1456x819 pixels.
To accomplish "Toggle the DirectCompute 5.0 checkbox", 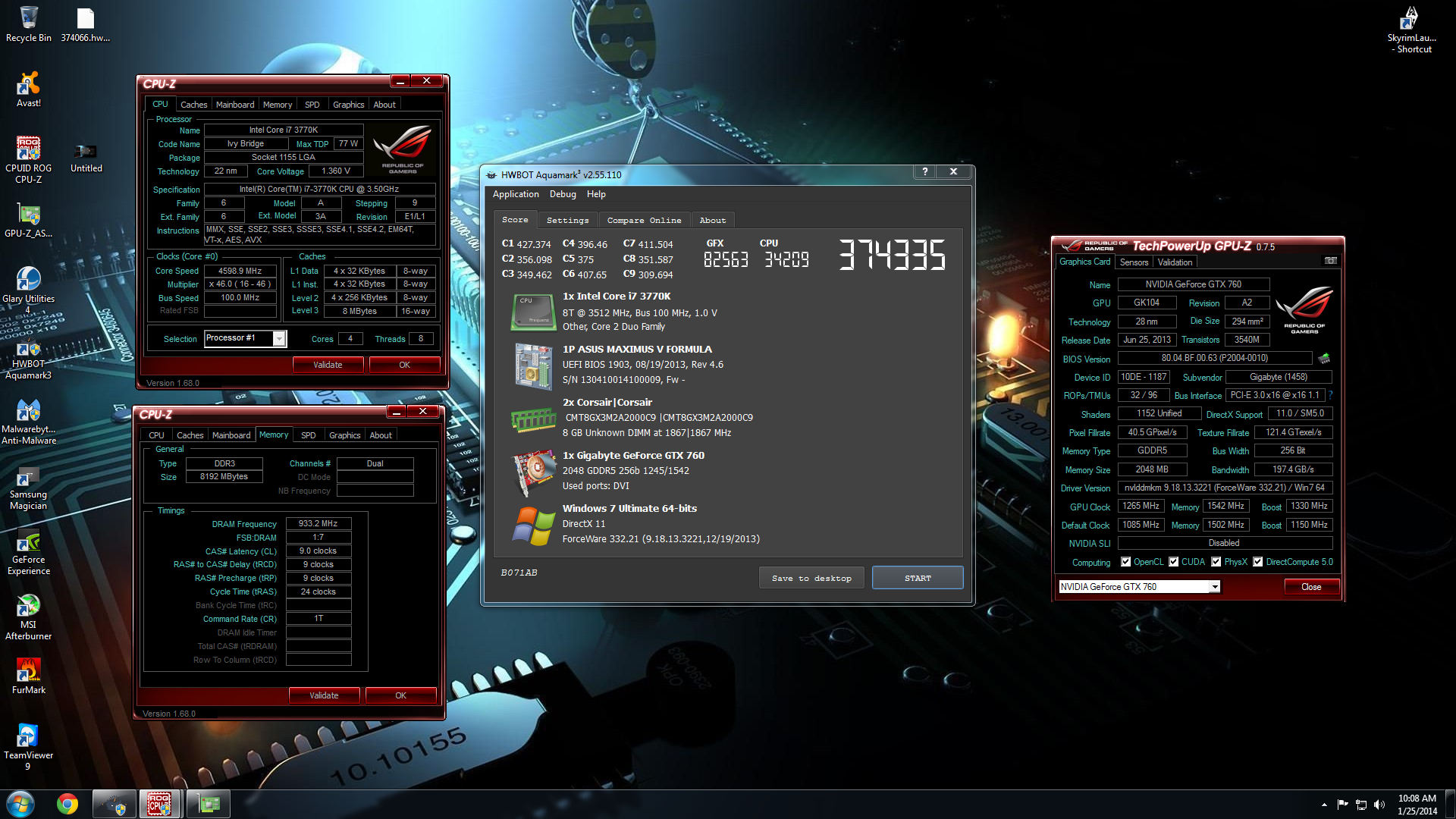I will [x=1257, y=562].
